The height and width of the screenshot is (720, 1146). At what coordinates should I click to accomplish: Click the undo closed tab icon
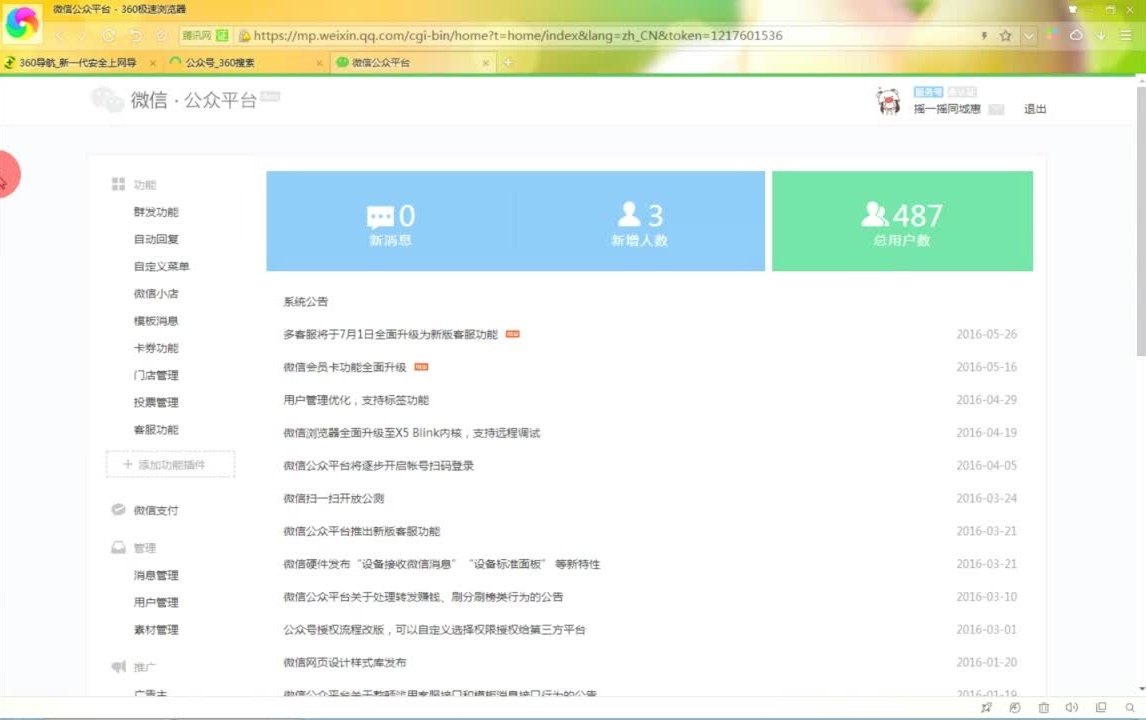(x=135, y=35)
